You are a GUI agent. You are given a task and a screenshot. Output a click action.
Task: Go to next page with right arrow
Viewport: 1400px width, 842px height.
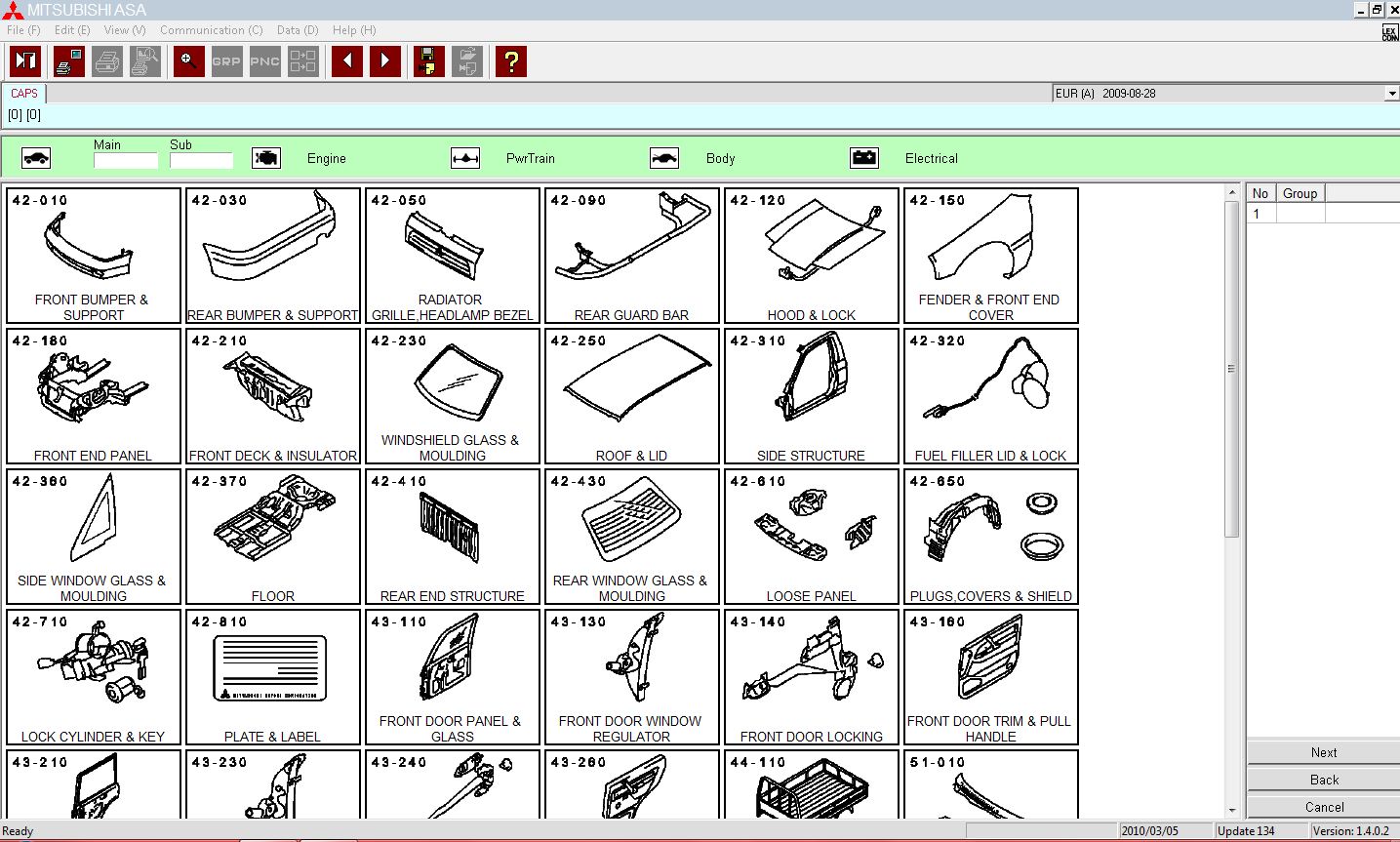[x=385, y=61]
